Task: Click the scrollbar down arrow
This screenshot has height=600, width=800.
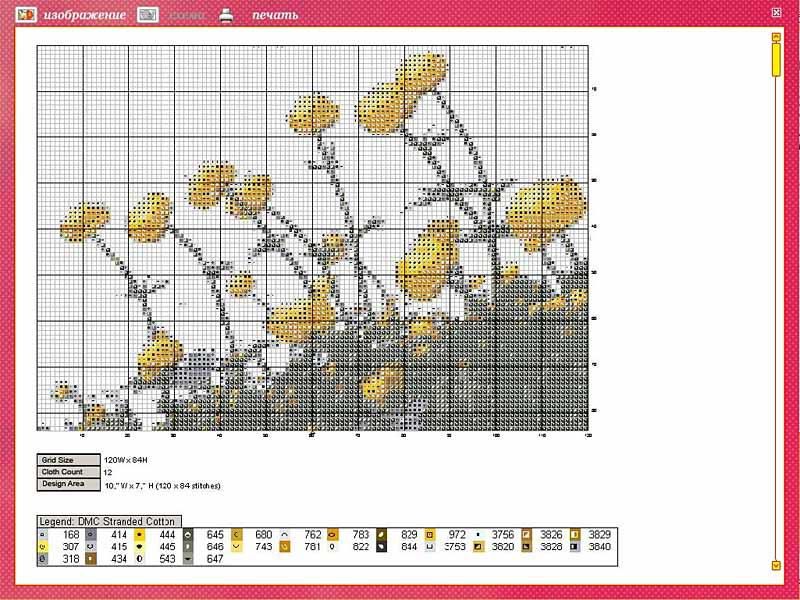Action: tap(775, 566)
